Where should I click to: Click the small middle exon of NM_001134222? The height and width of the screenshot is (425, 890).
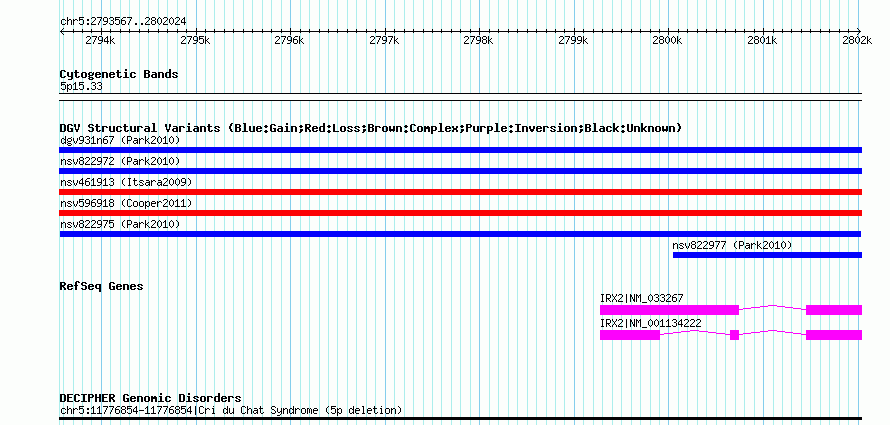[x=734, y=335]
